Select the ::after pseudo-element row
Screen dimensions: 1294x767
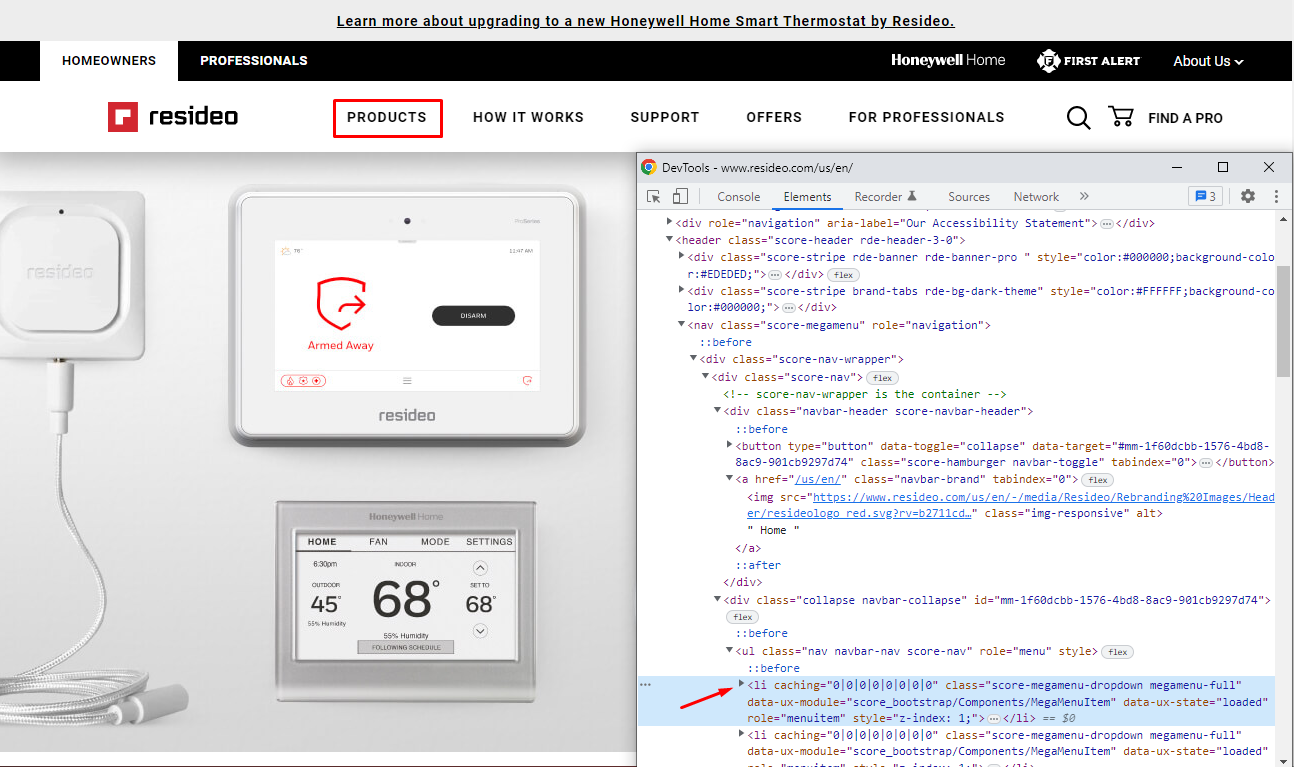(x=758, y=565)
